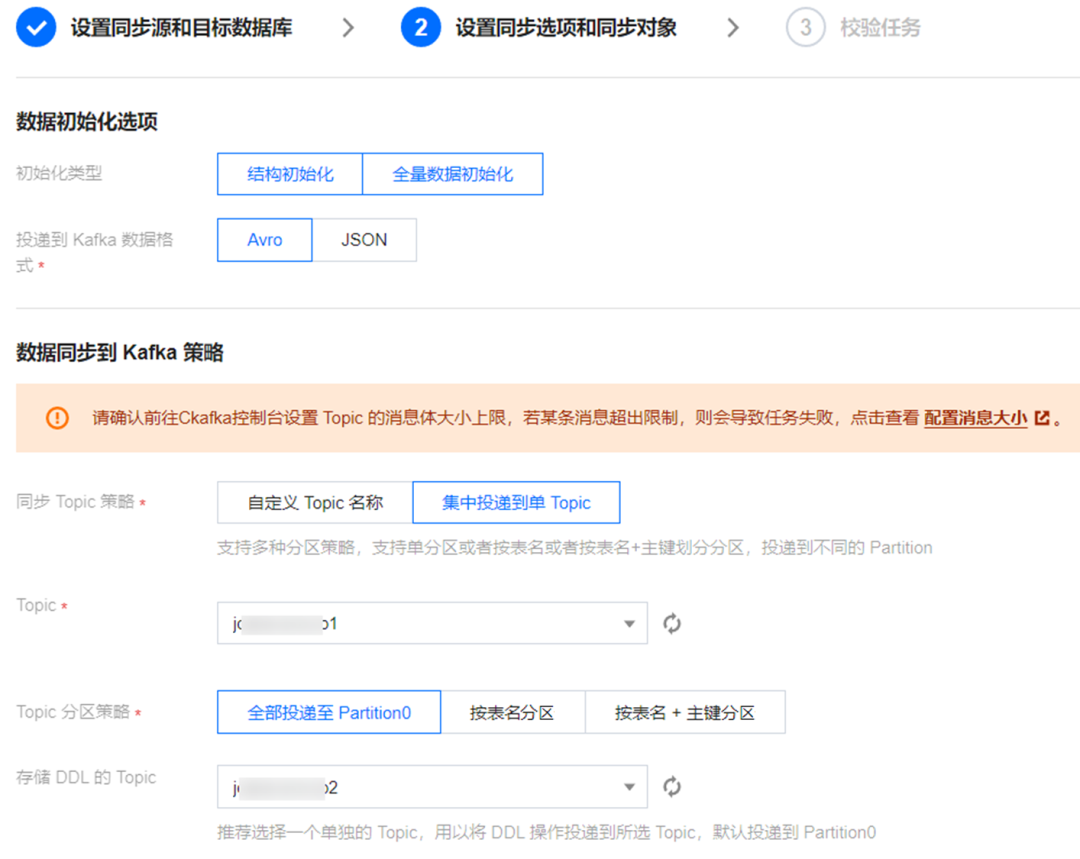Screen dimensions: 1080x859
Task: Select 按表名 + 主键分区 option
Action: tap(685, 712)
